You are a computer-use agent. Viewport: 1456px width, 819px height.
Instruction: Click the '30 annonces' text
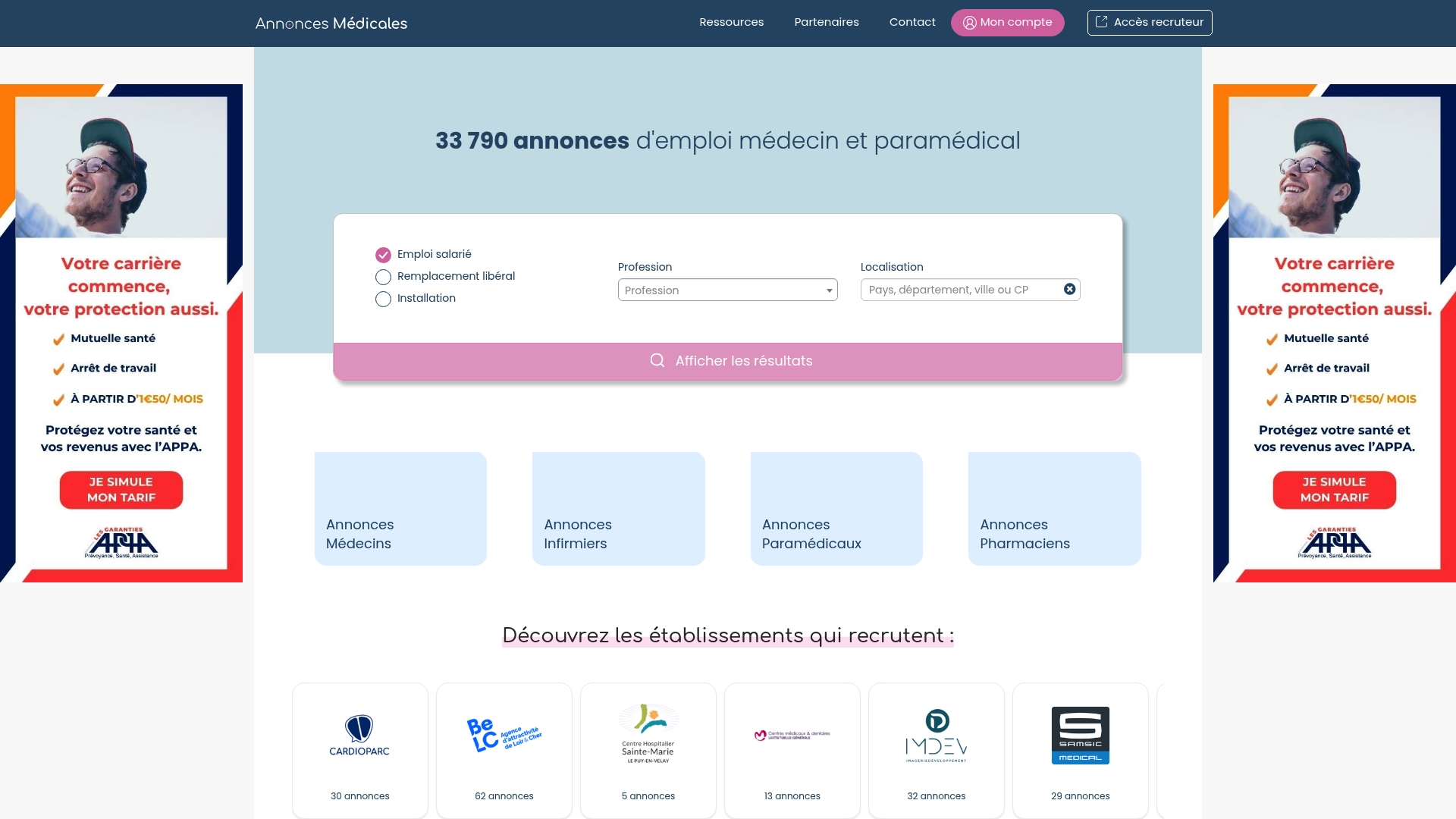coord(360,796)
